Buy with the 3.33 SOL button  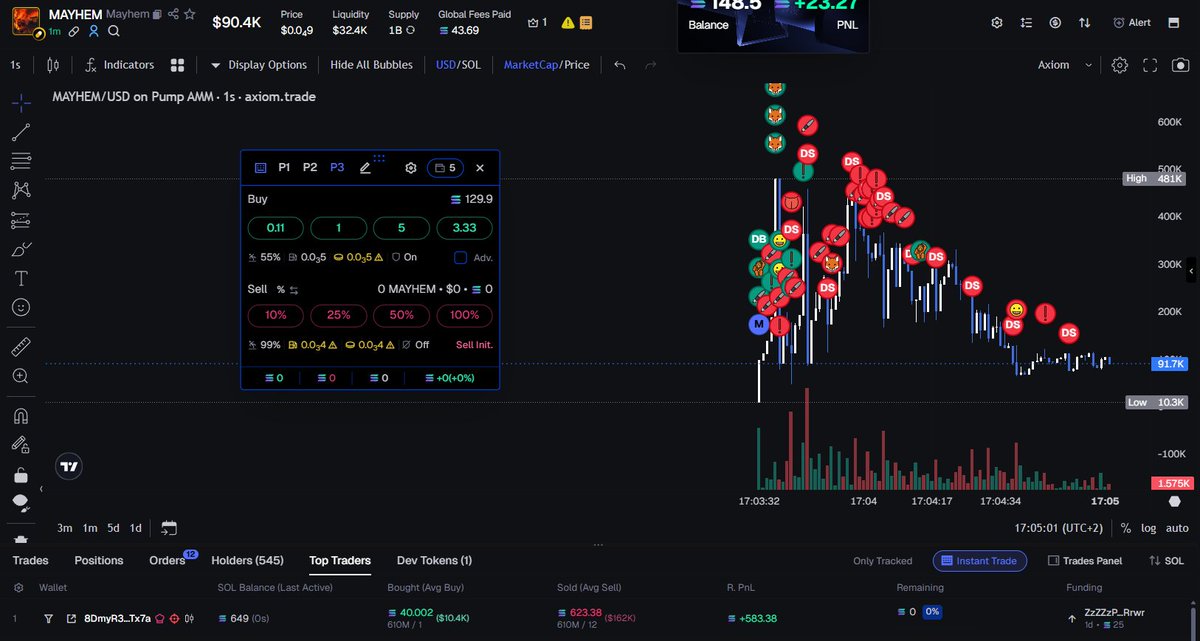(464, 228)
